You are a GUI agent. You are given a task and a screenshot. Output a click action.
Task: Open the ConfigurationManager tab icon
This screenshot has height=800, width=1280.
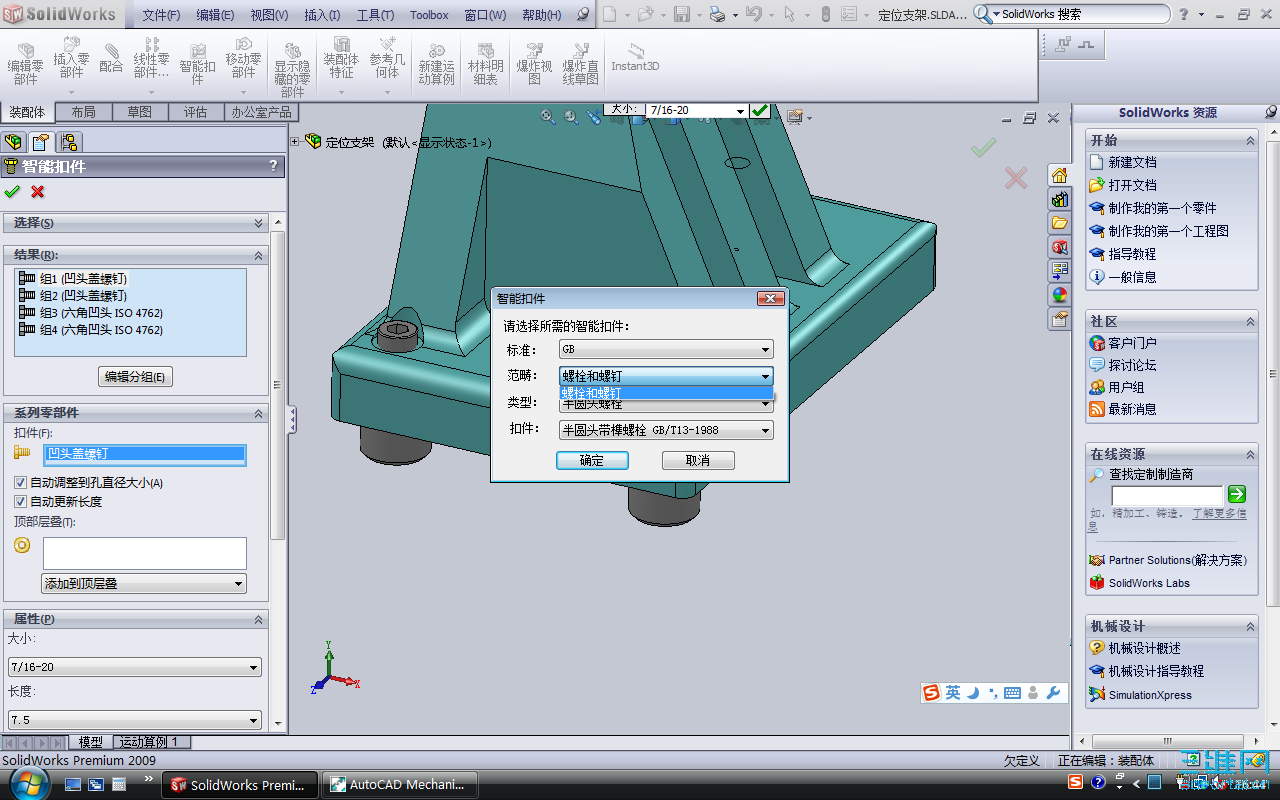[x=69, y=142]
